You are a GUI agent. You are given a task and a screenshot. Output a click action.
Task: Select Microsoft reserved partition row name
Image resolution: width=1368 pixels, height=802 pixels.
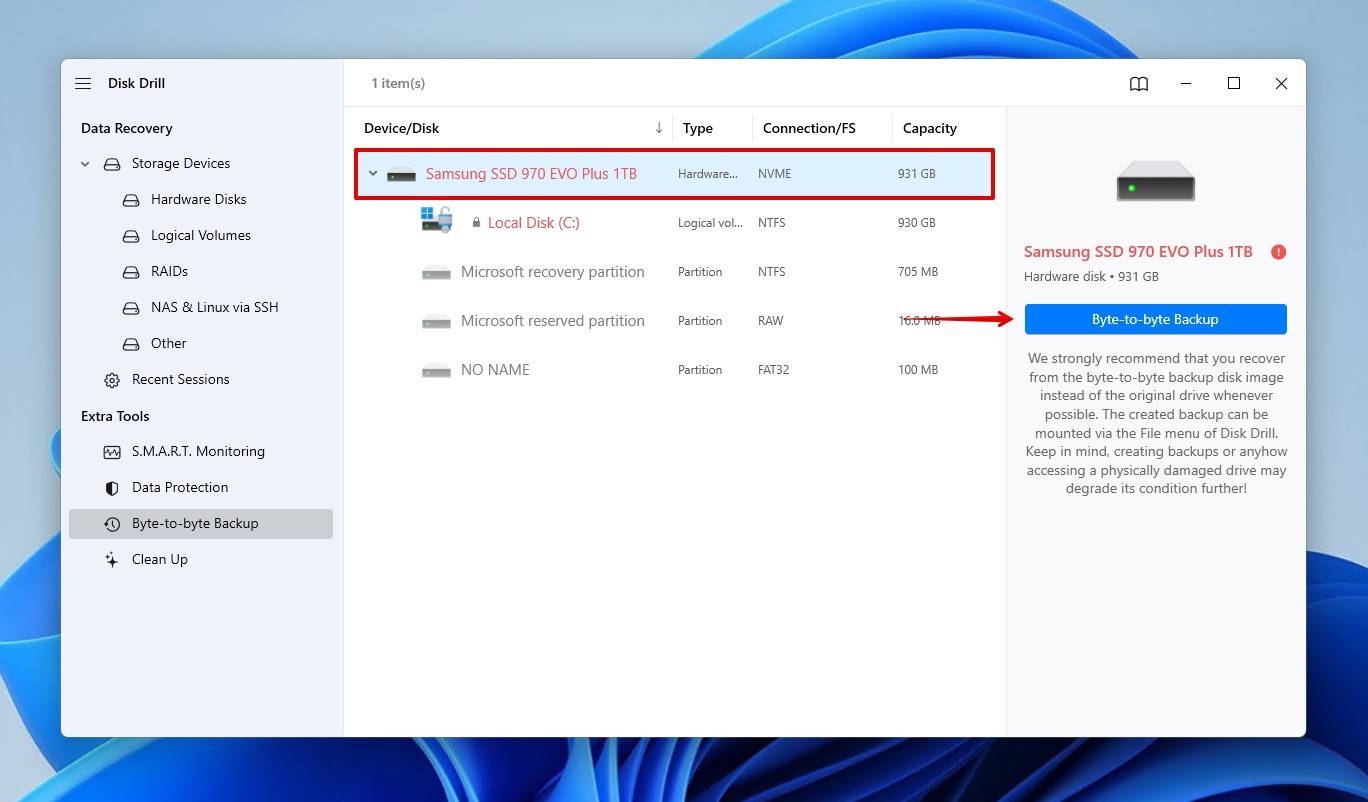[552, 321]
